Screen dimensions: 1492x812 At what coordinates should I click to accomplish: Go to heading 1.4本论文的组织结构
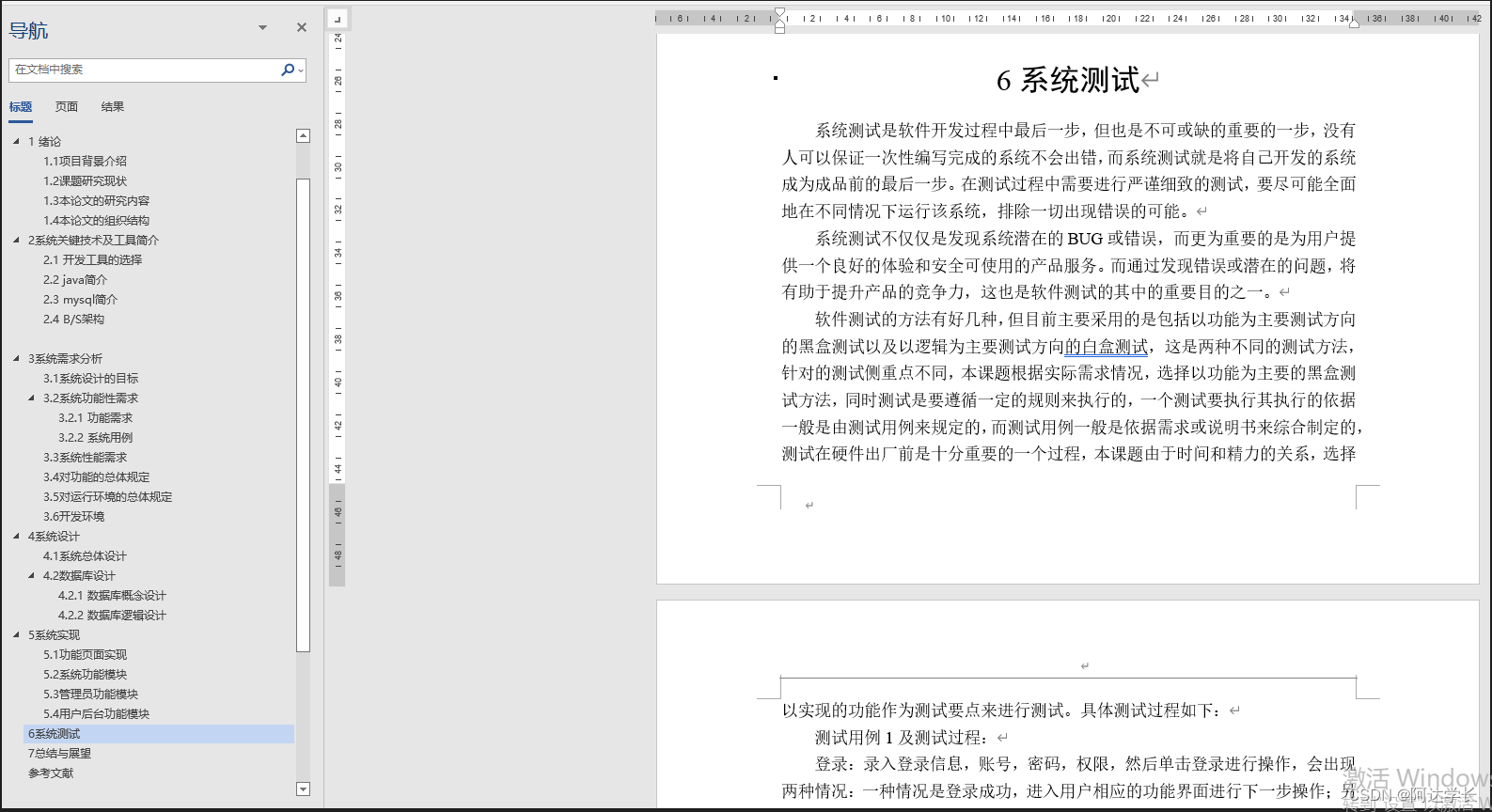point(96,221)
